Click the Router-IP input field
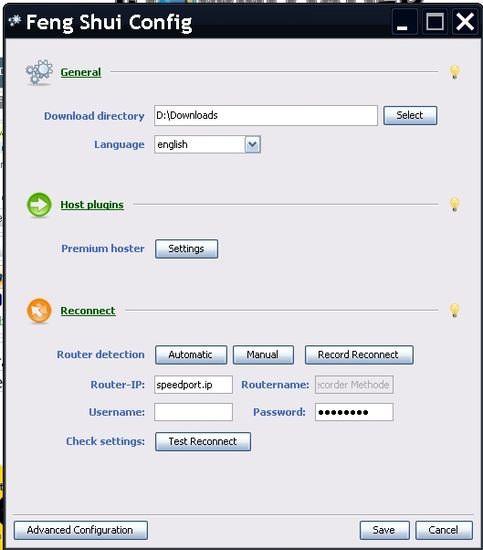 193,385
